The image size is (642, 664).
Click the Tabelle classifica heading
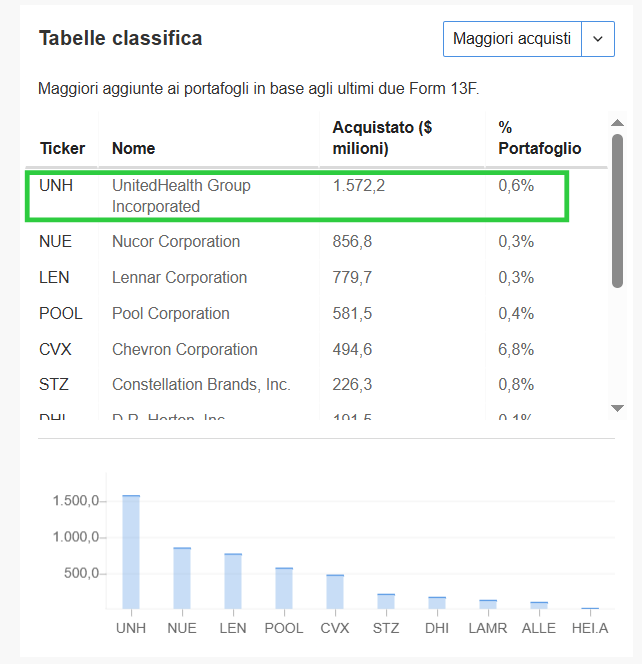point(121,38)
